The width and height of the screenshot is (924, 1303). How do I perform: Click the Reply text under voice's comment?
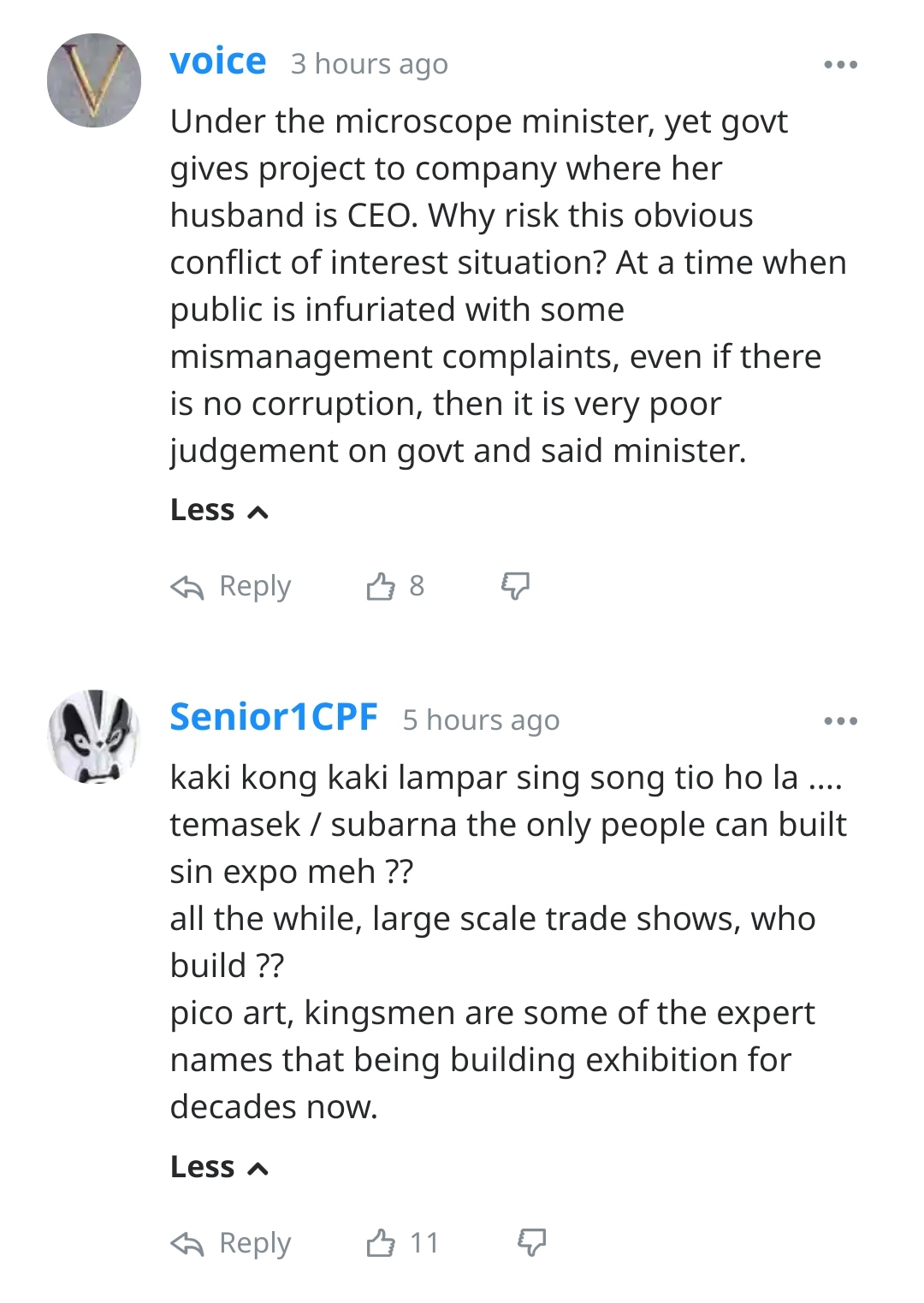point(255,586)
